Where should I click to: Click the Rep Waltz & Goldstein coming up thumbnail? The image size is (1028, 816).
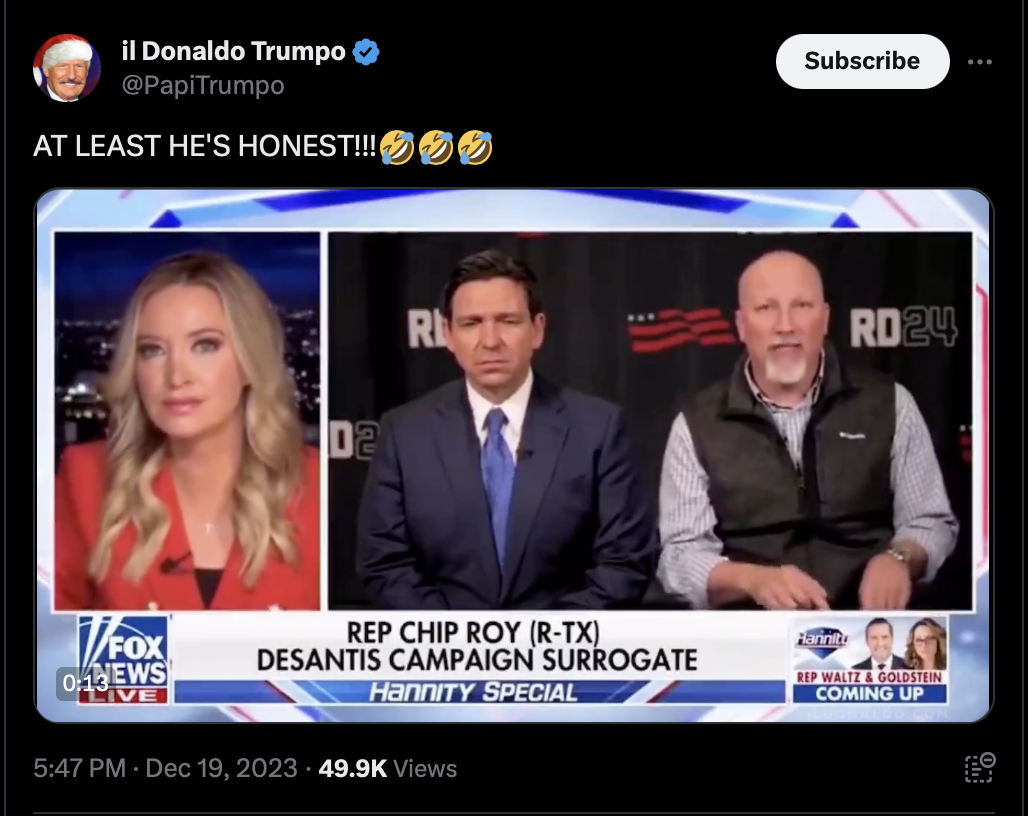tap(869, 659)
